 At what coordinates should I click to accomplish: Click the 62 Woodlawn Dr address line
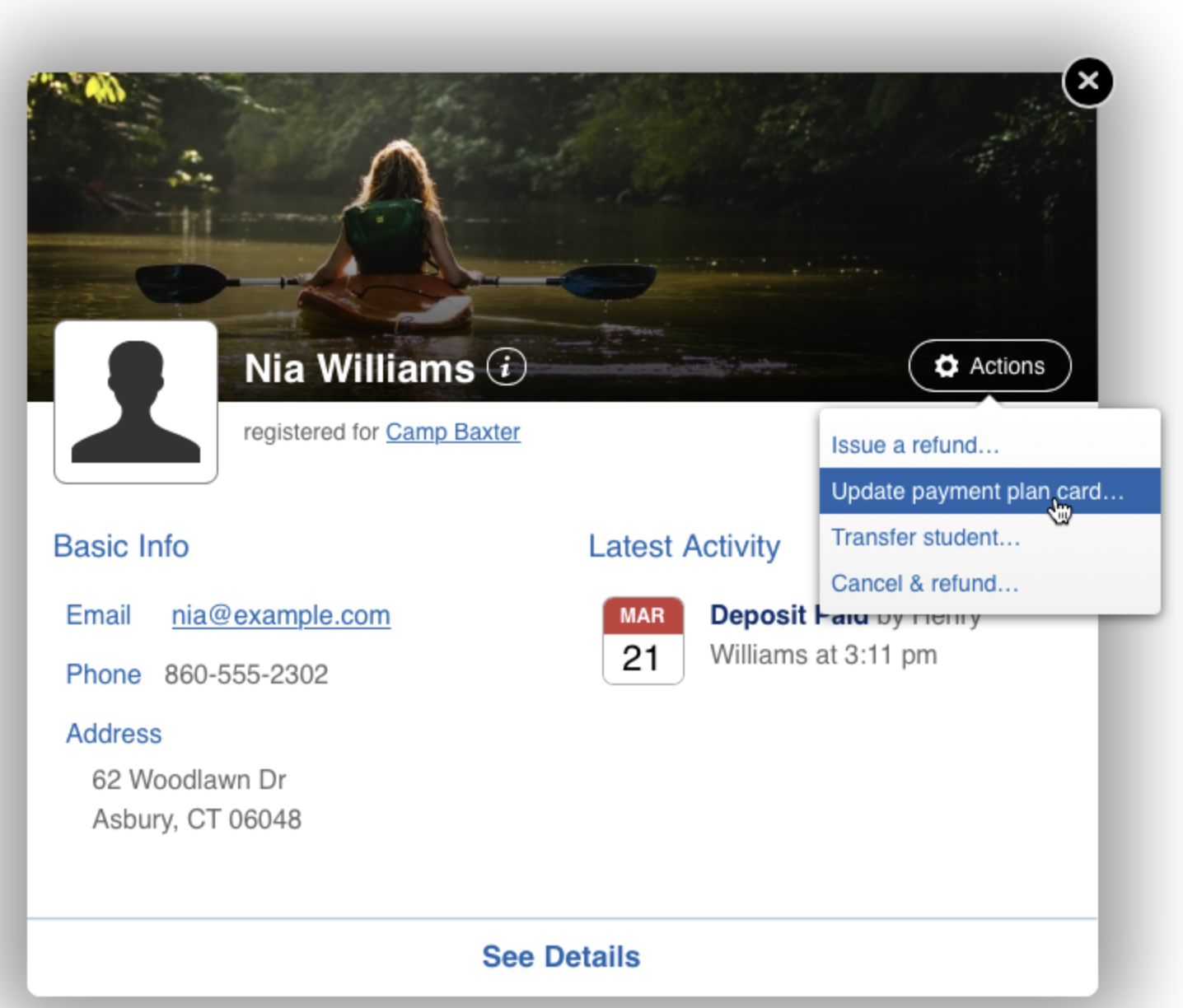pos(189,780)
